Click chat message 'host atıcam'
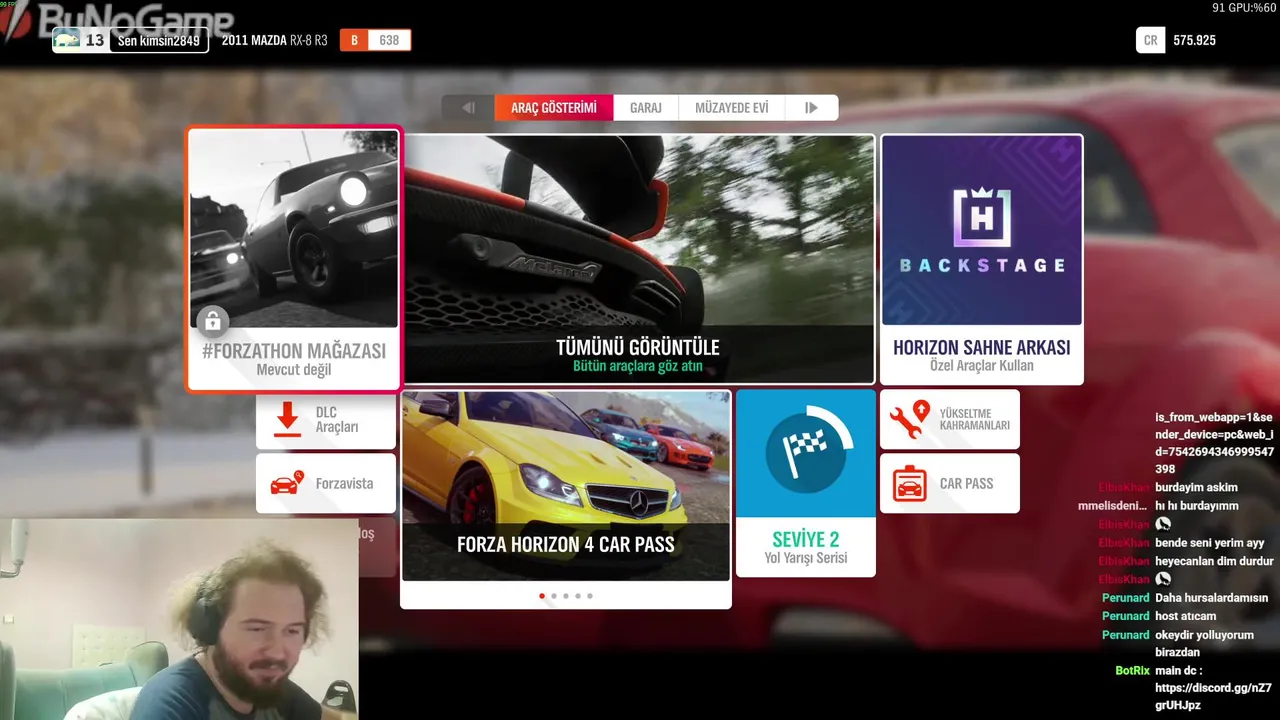1280x720 pixels. pyautogui.click(x=1185, y=616)
